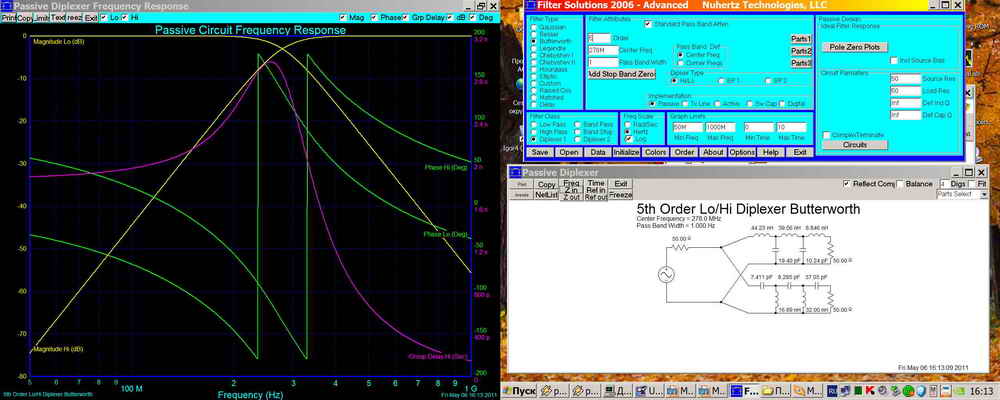Toggle the dB checkbox
Screen dimensions: 1000x400
click(450, 18)
